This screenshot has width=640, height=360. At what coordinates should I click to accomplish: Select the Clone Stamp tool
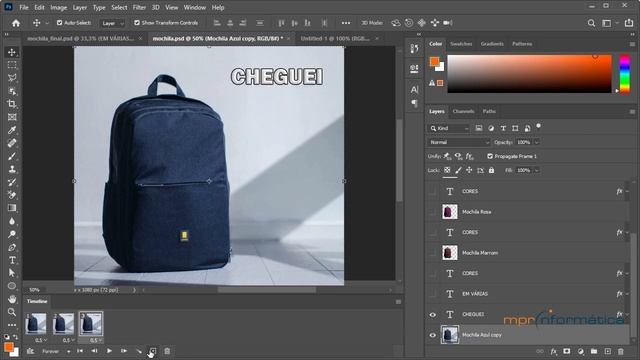(x=12, y=169)
